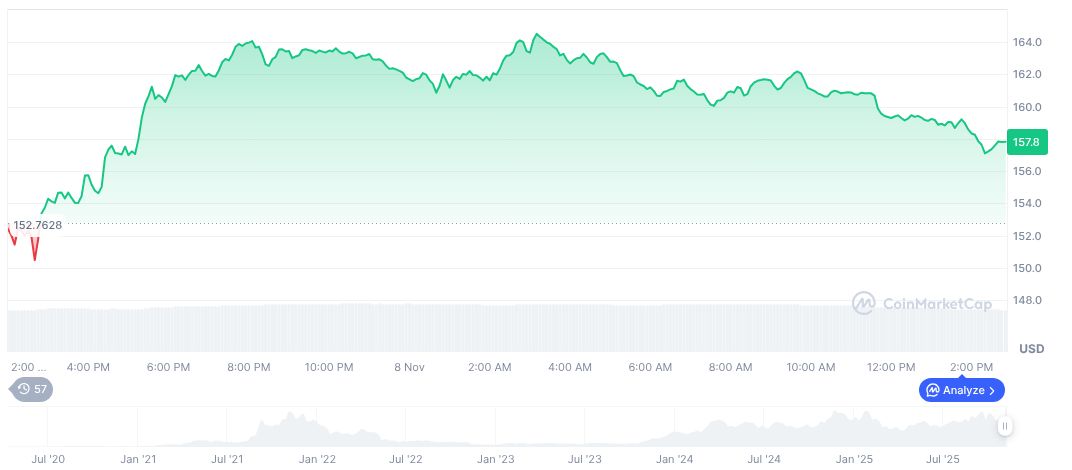Click the 12:00 PM time axis label
The width and height of the screenshot is (1072, 470).
tap(890, 367)
